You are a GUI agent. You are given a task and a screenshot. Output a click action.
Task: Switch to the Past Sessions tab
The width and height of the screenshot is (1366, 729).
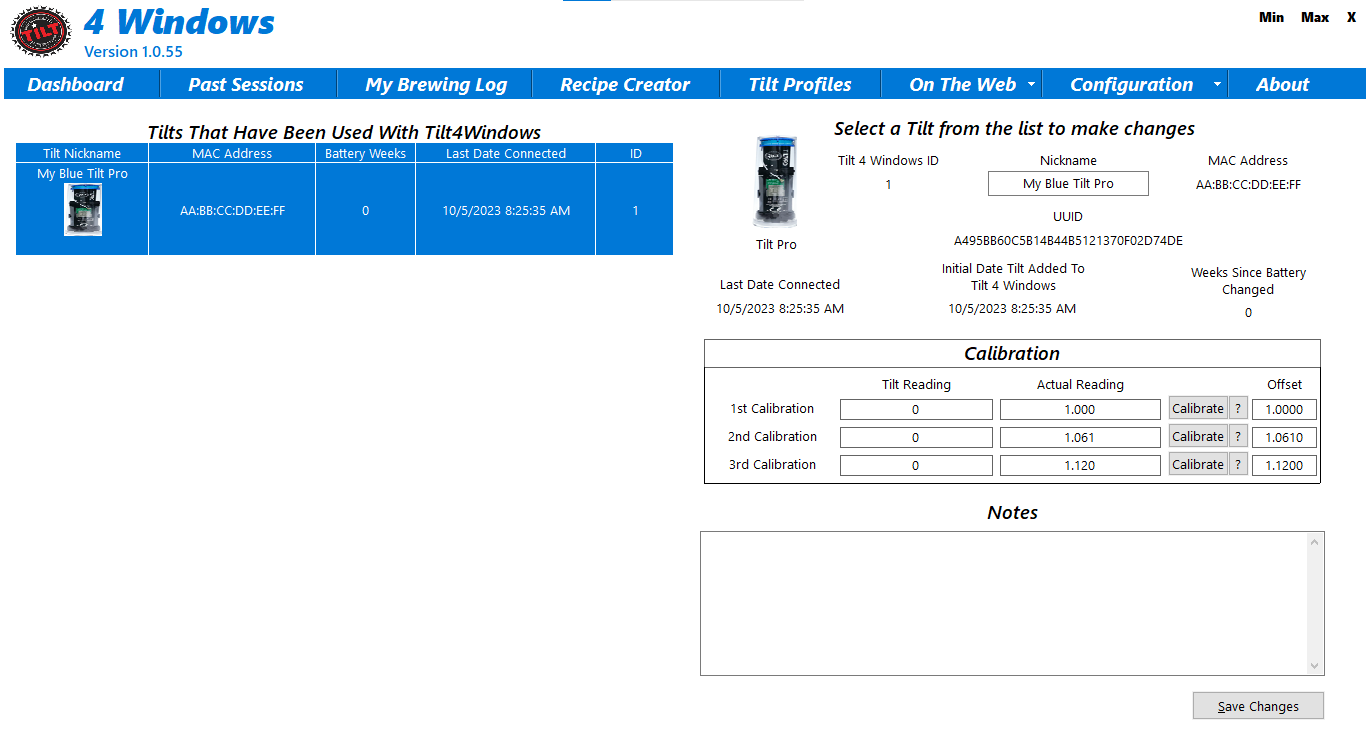pos(246,84)
